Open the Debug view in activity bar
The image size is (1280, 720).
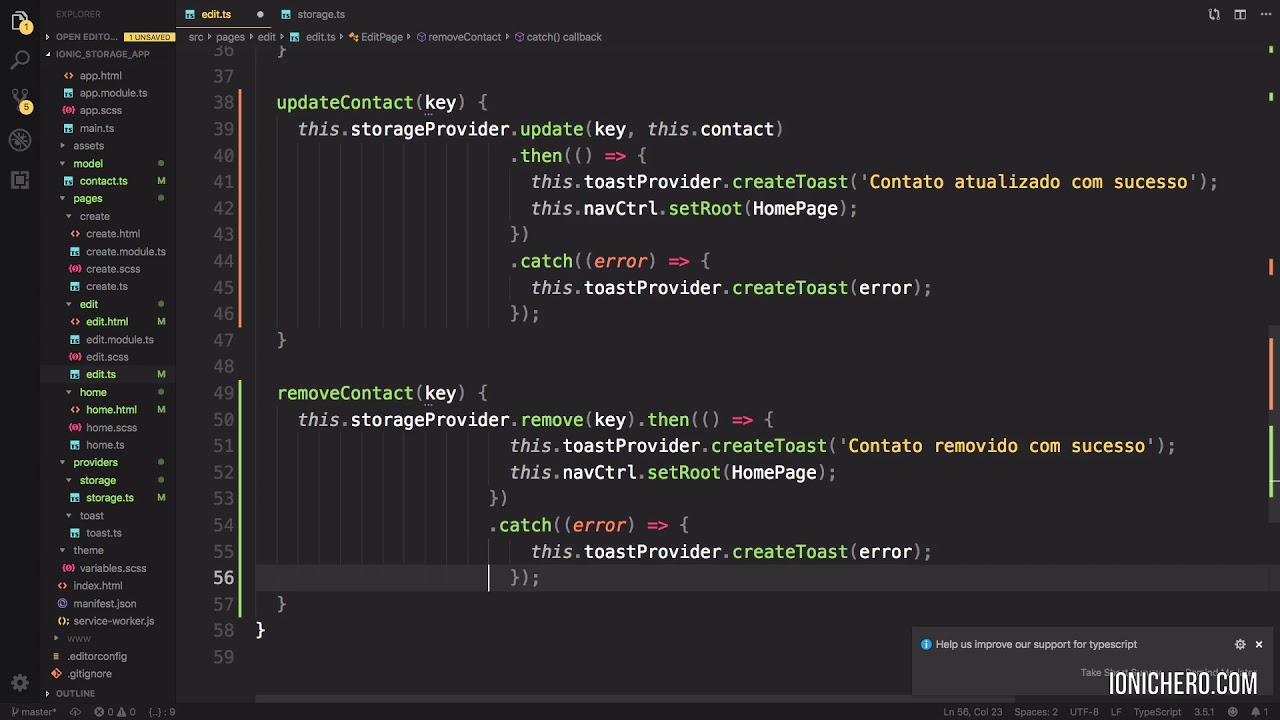(20, 140)
